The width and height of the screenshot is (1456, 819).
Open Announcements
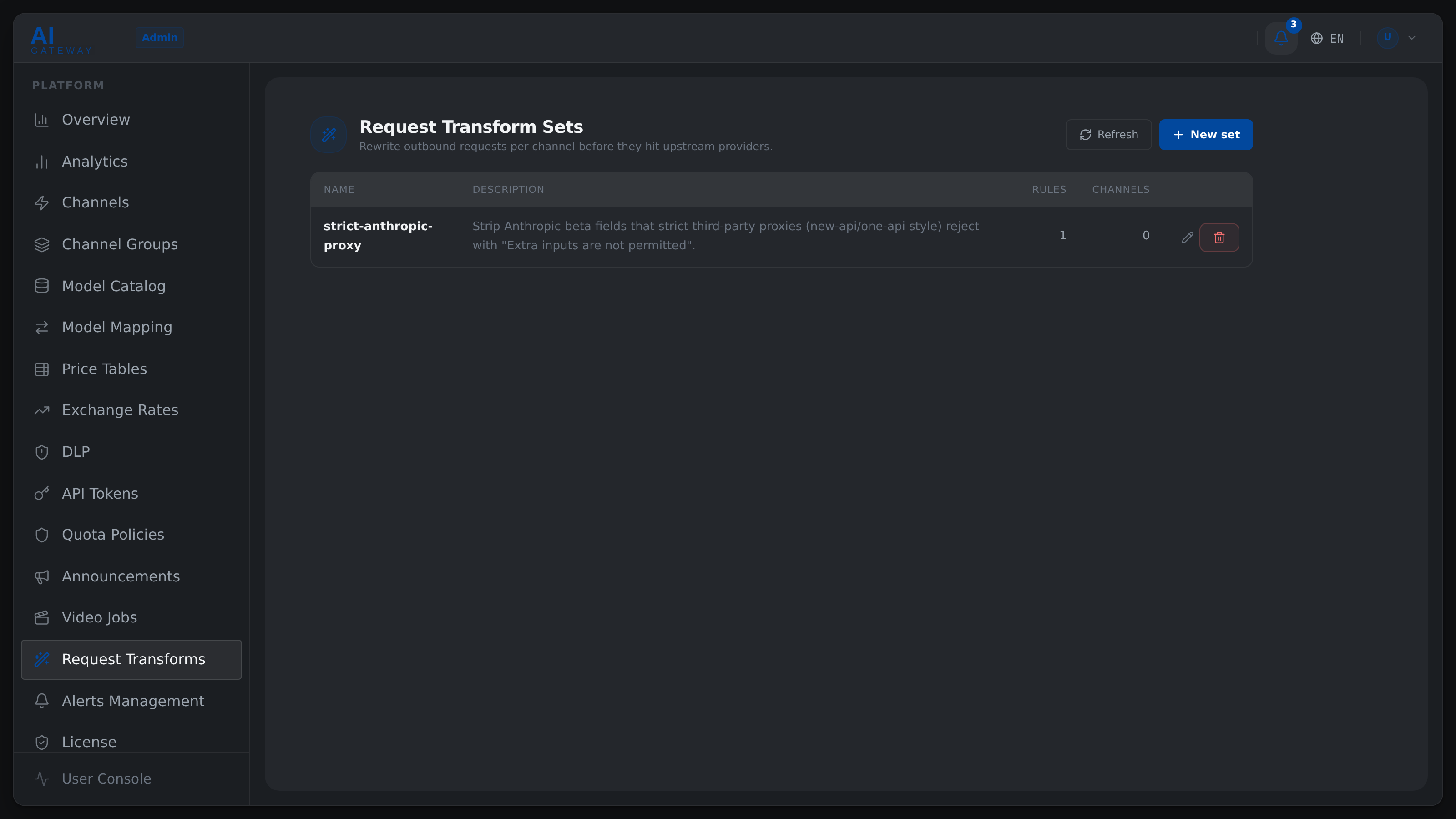131,576
